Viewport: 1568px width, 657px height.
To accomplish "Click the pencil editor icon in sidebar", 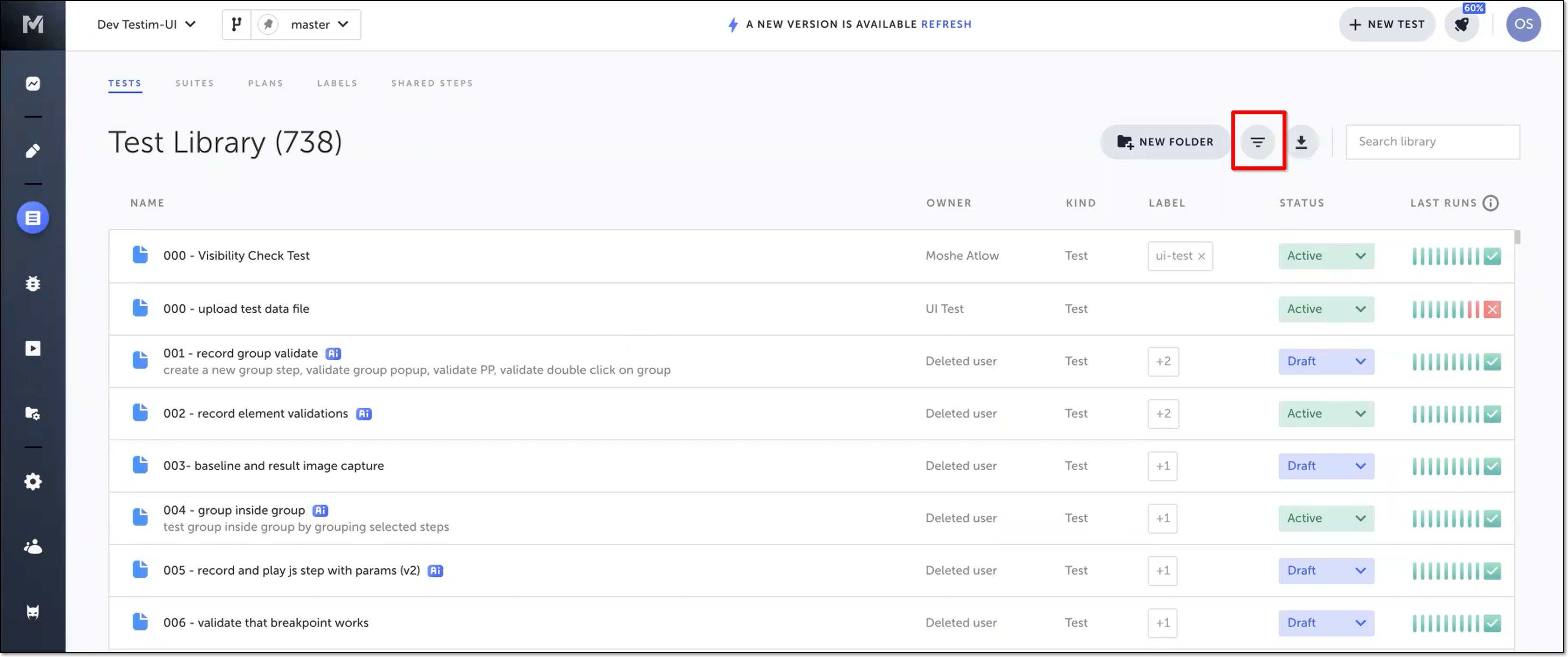I will [33, 150].
